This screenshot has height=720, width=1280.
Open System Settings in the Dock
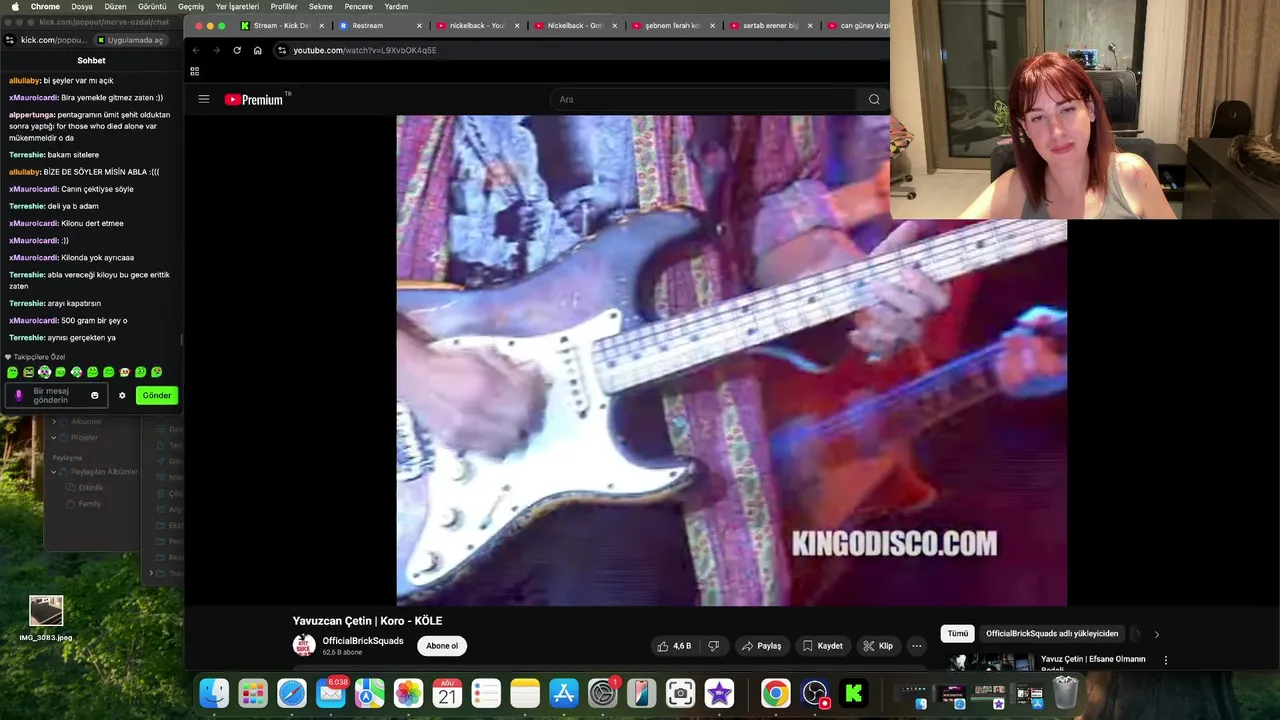(x=603, y=693)
